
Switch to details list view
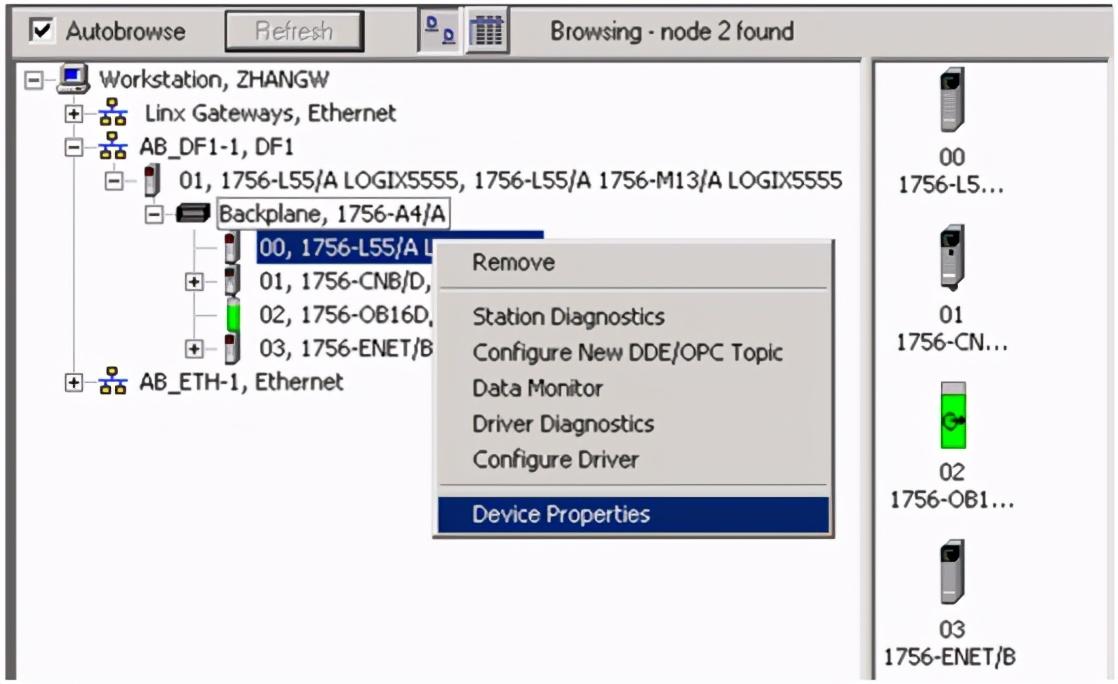coord(487,30)
